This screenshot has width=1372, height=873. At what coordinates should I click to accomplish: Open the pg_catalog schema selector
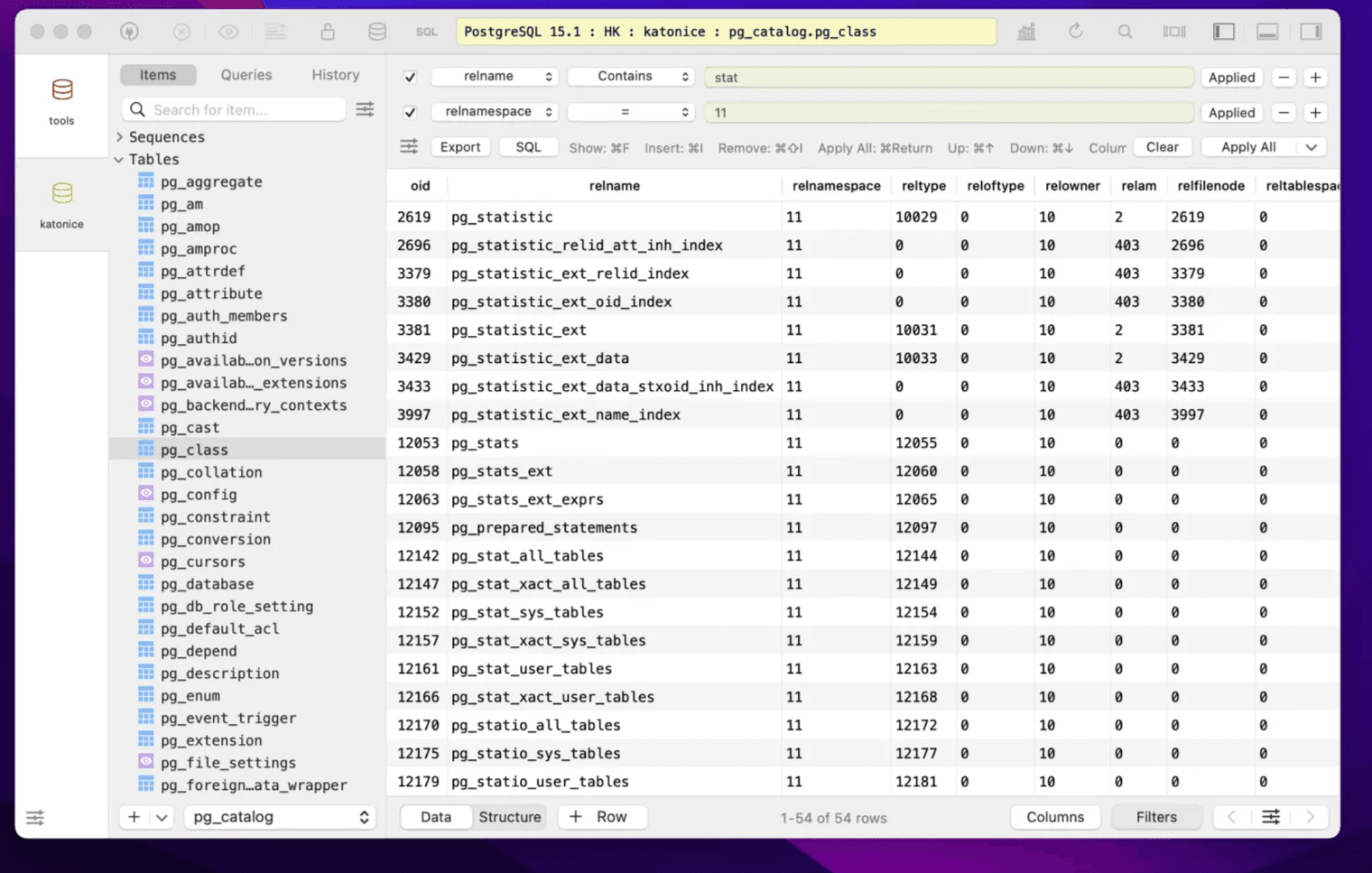click(279, 816)
